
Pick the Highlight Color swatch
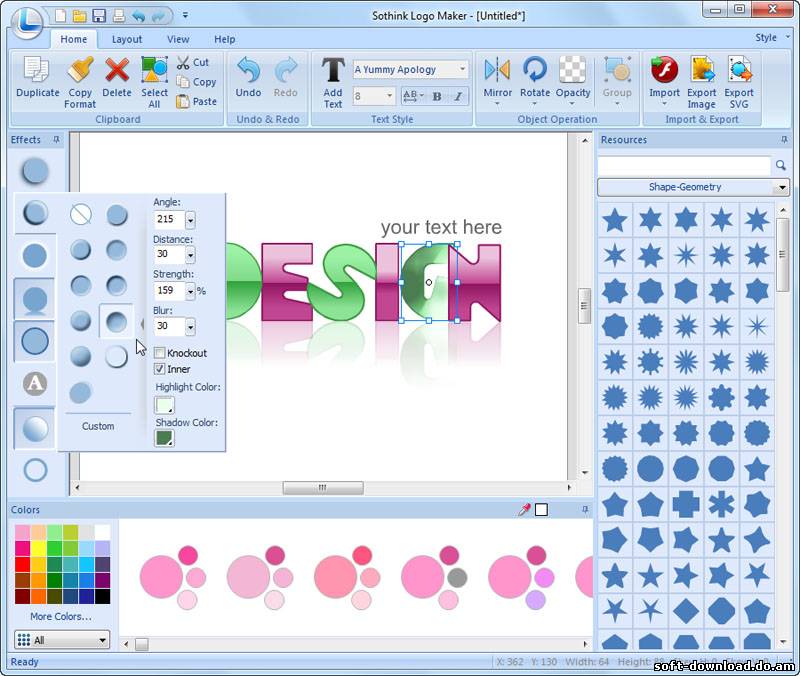click(x=164, y=405)
